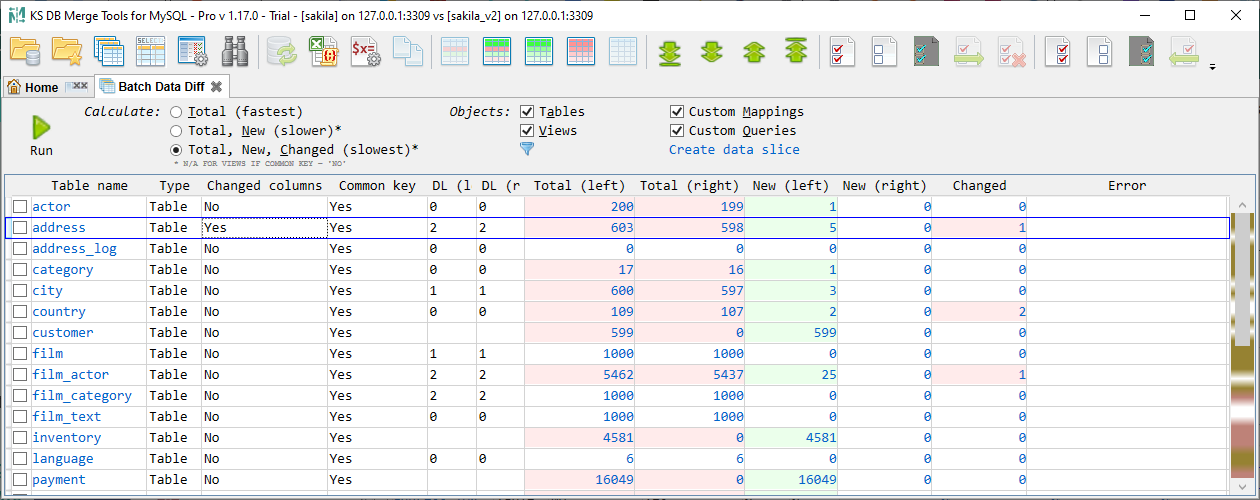Viewport: 1260px width, 500px height.
Task: Jump to first difference up arrows with bar
Action: (796, 51)
